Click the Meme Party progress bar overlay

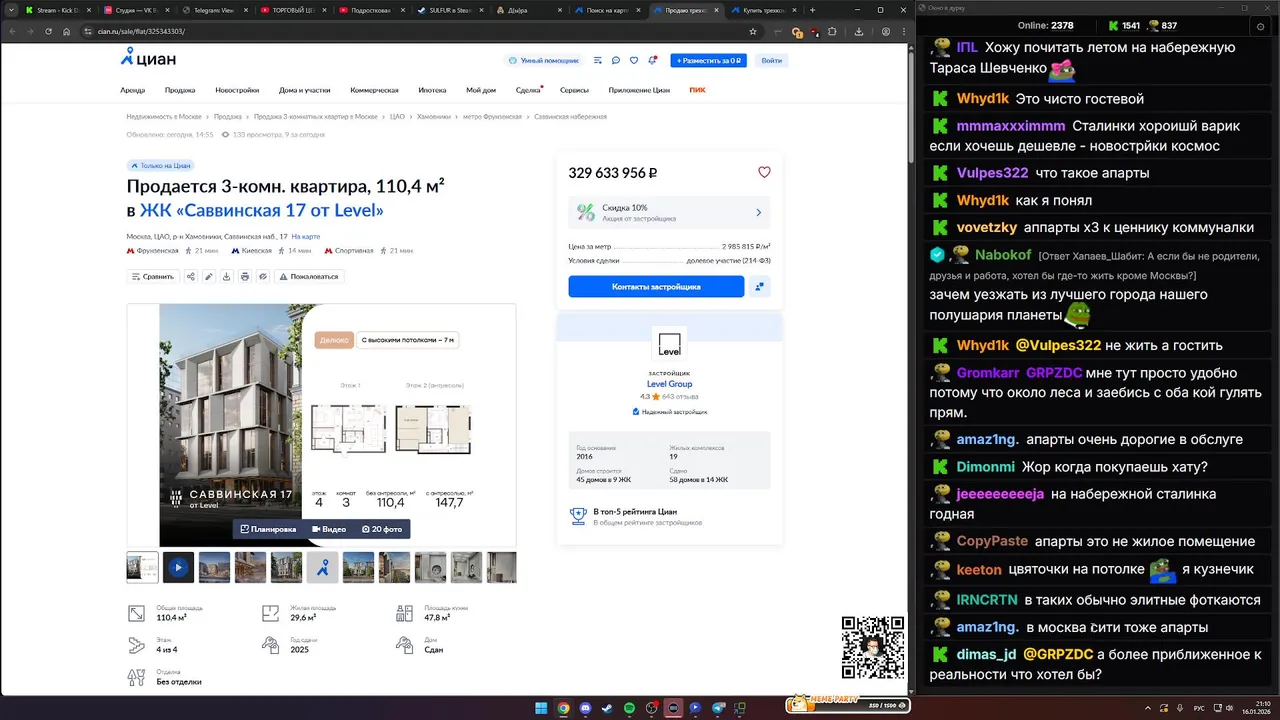tap(846, 704)
